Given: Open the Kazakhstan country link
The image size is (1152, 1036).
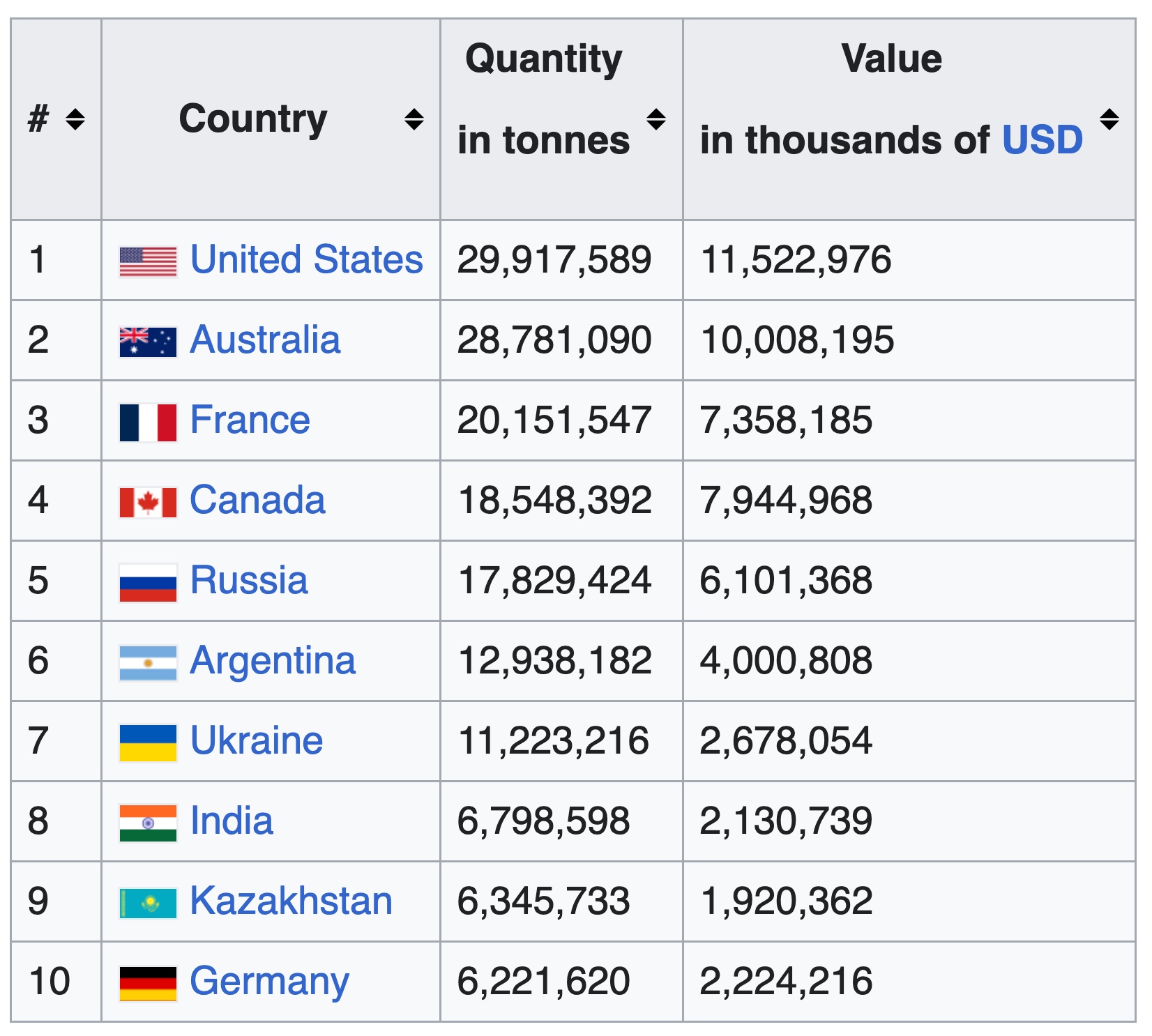Looking at the screenshot, I should (291, 901).
